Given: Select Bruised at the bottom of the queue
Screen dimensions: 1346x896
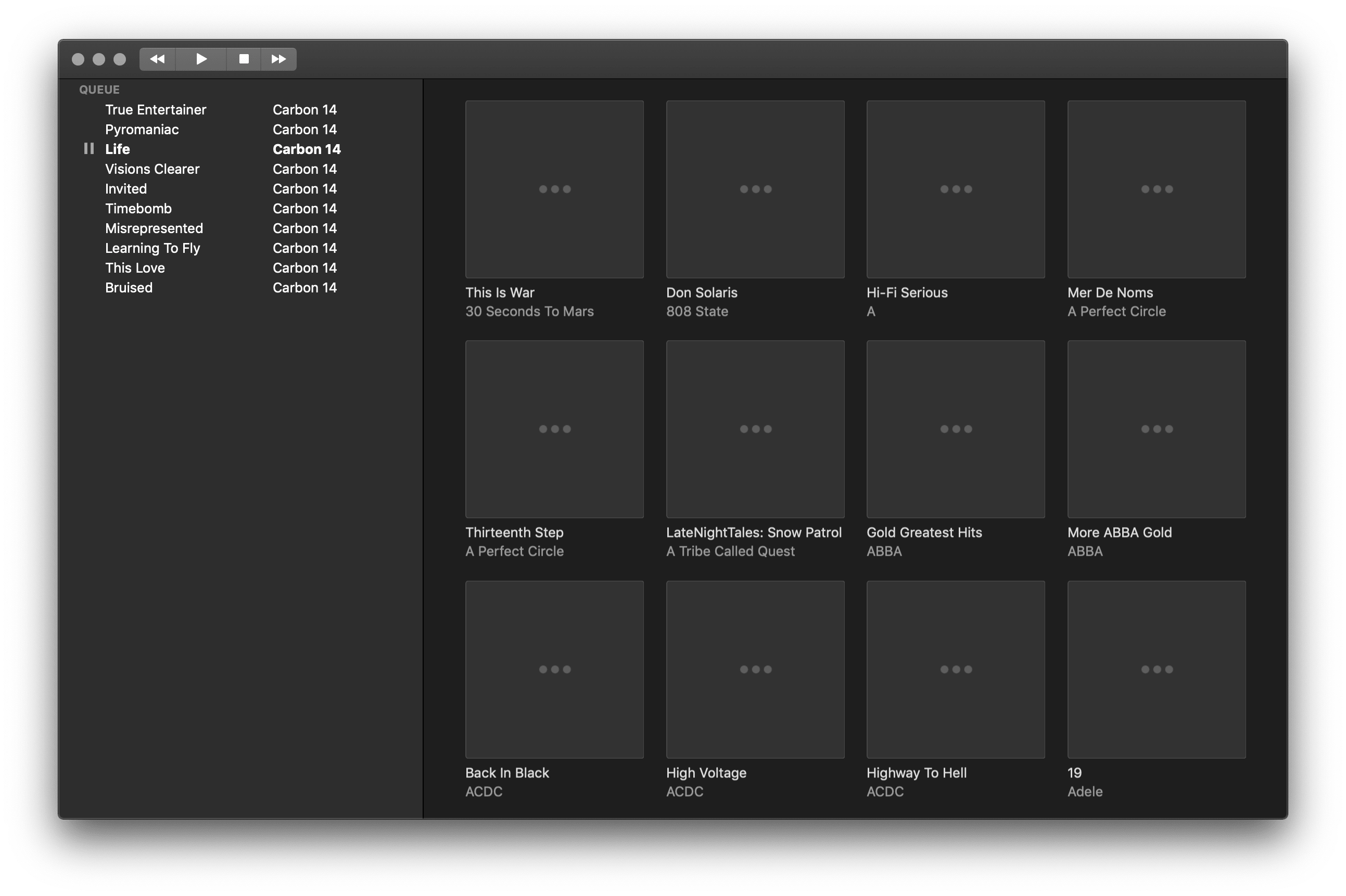Looking at the screenshot, I should [x=129, y=287].
